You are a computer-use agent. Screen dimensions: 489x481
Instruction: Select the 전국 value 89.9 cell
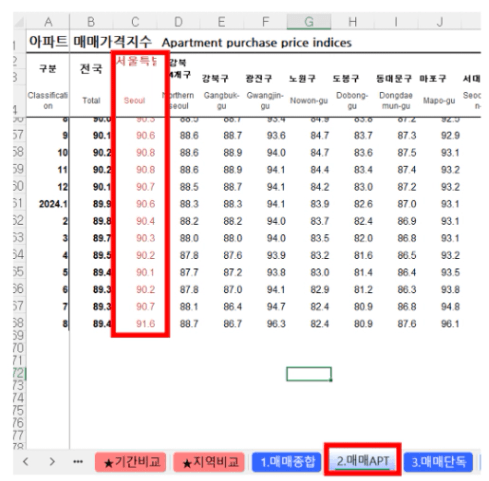click(102, 204)
